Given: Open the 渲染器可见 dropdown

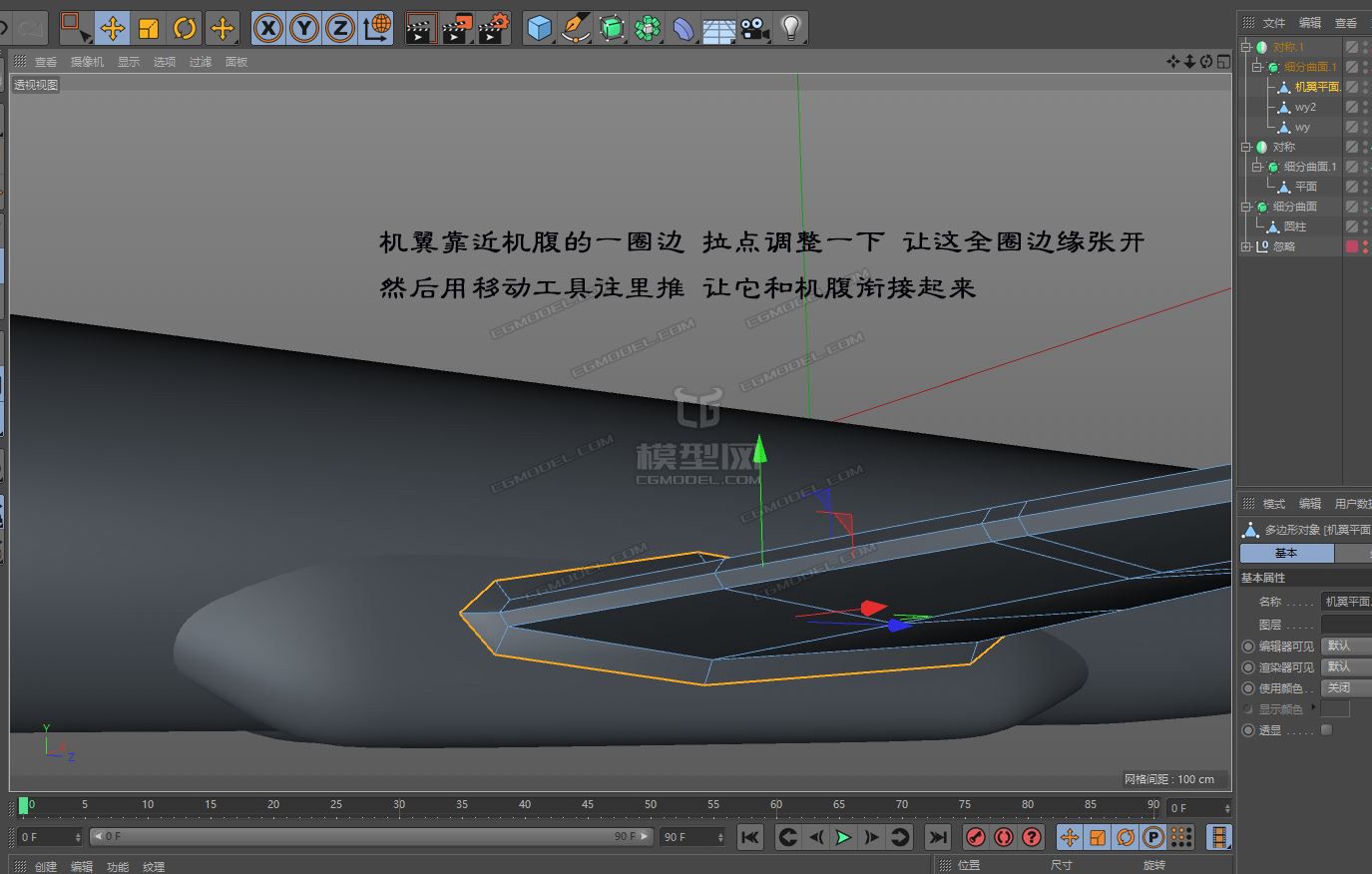Looking at the screenshot, I should (1346, 667).
